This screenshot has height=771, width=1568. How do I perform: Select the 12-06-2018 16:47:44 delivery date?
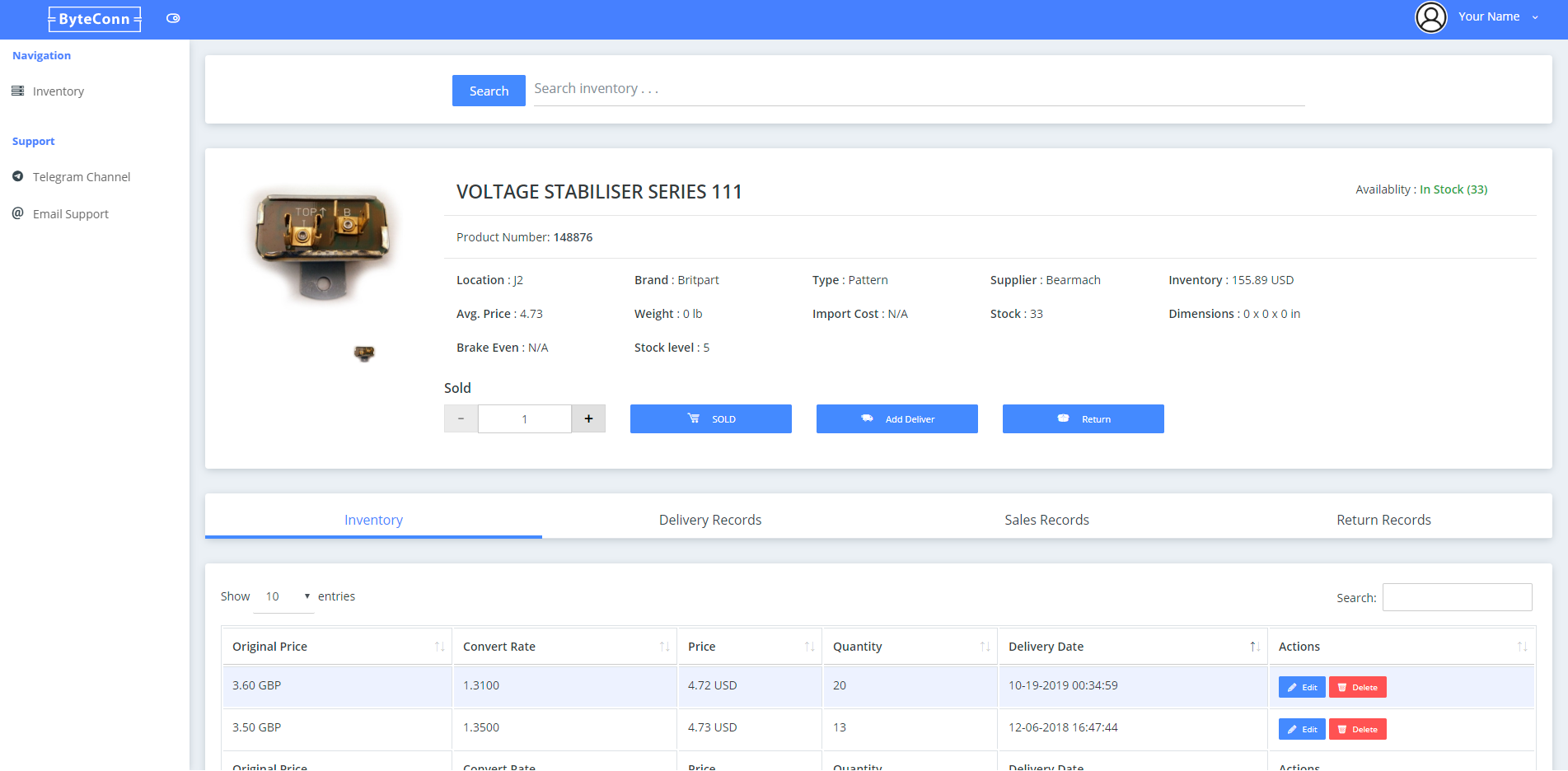[x=1133, y=728]
